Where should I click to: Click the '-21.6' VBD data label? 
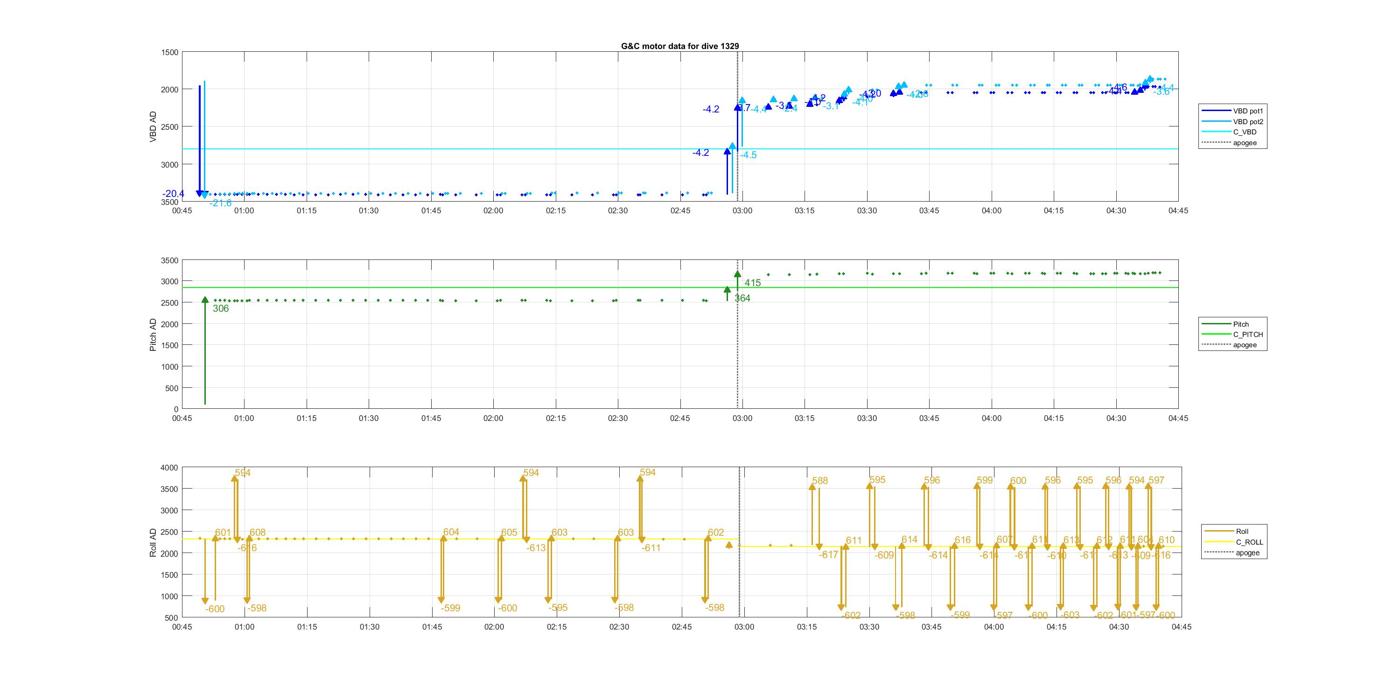click(220, 203)
